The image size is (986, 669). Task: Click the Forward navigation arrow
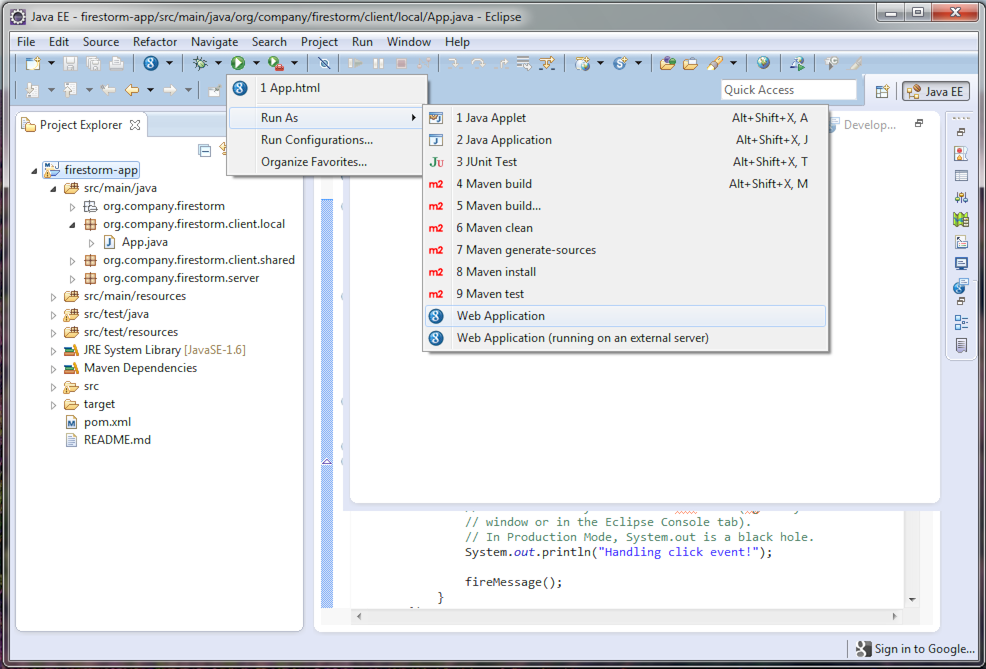169,90
